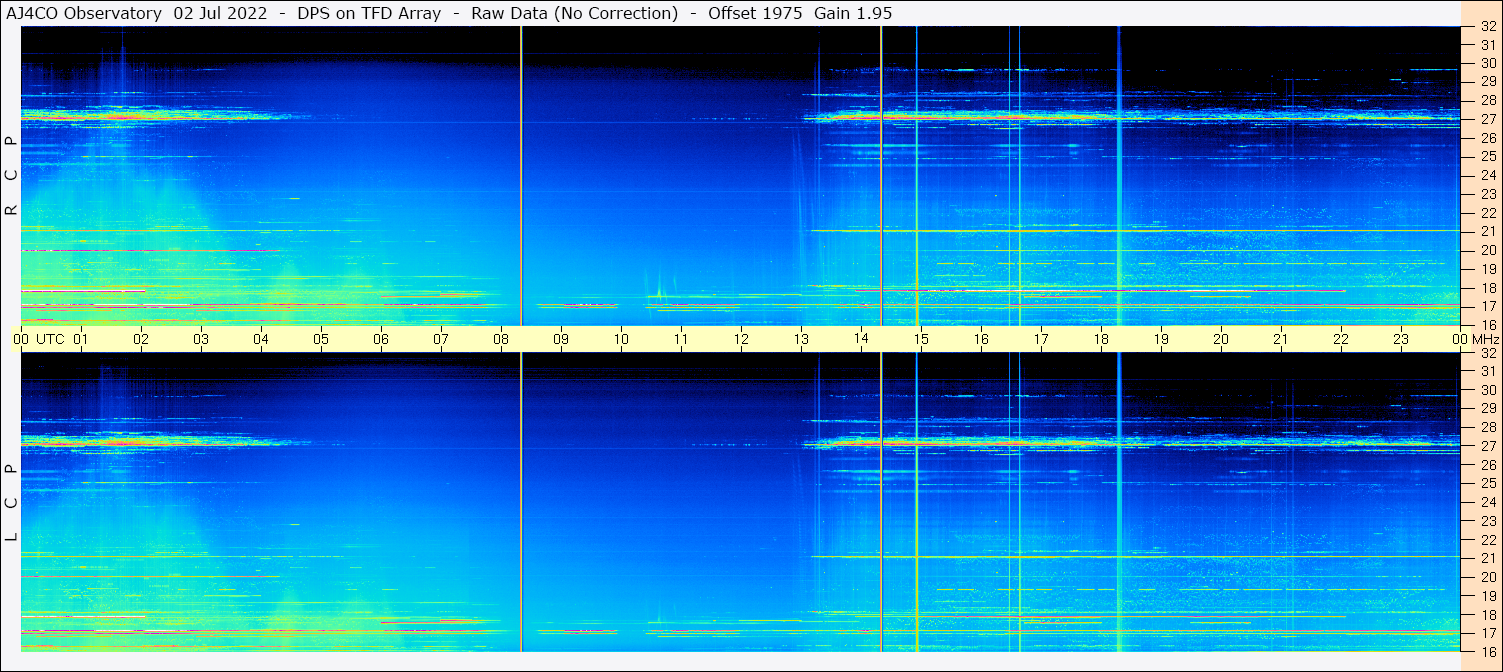Select the 12 hour tick on the time axis

741,339
